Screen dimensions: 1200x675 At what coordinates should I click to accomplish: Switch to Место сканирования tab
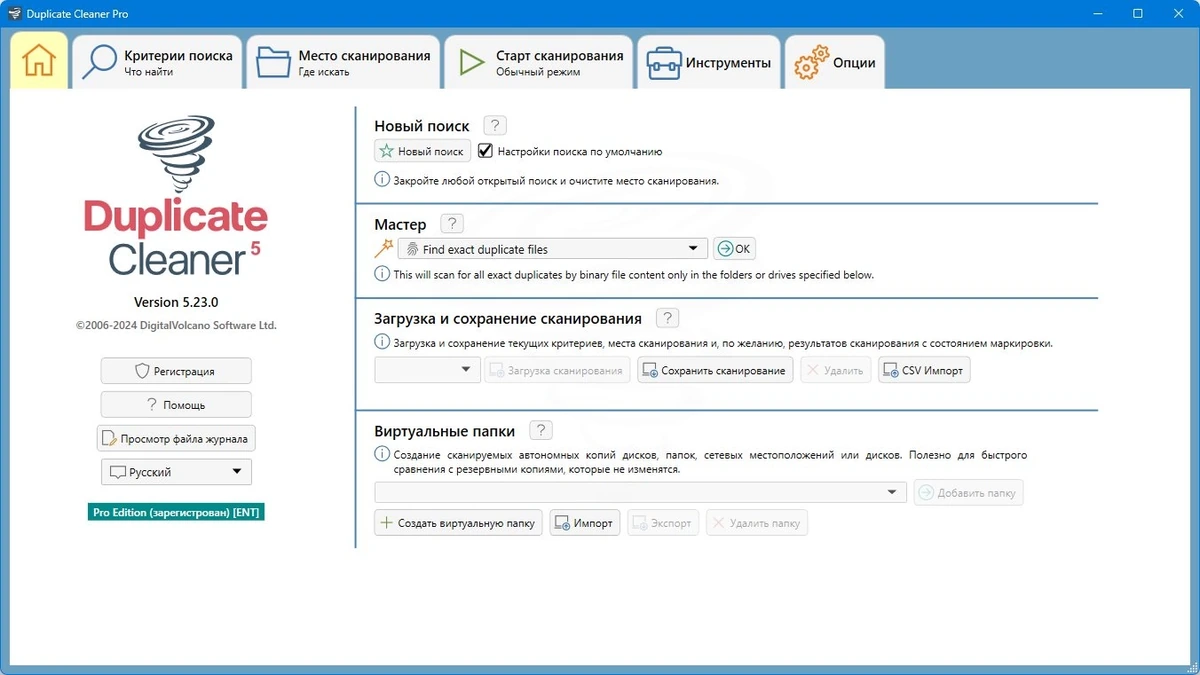click(344, 63)
